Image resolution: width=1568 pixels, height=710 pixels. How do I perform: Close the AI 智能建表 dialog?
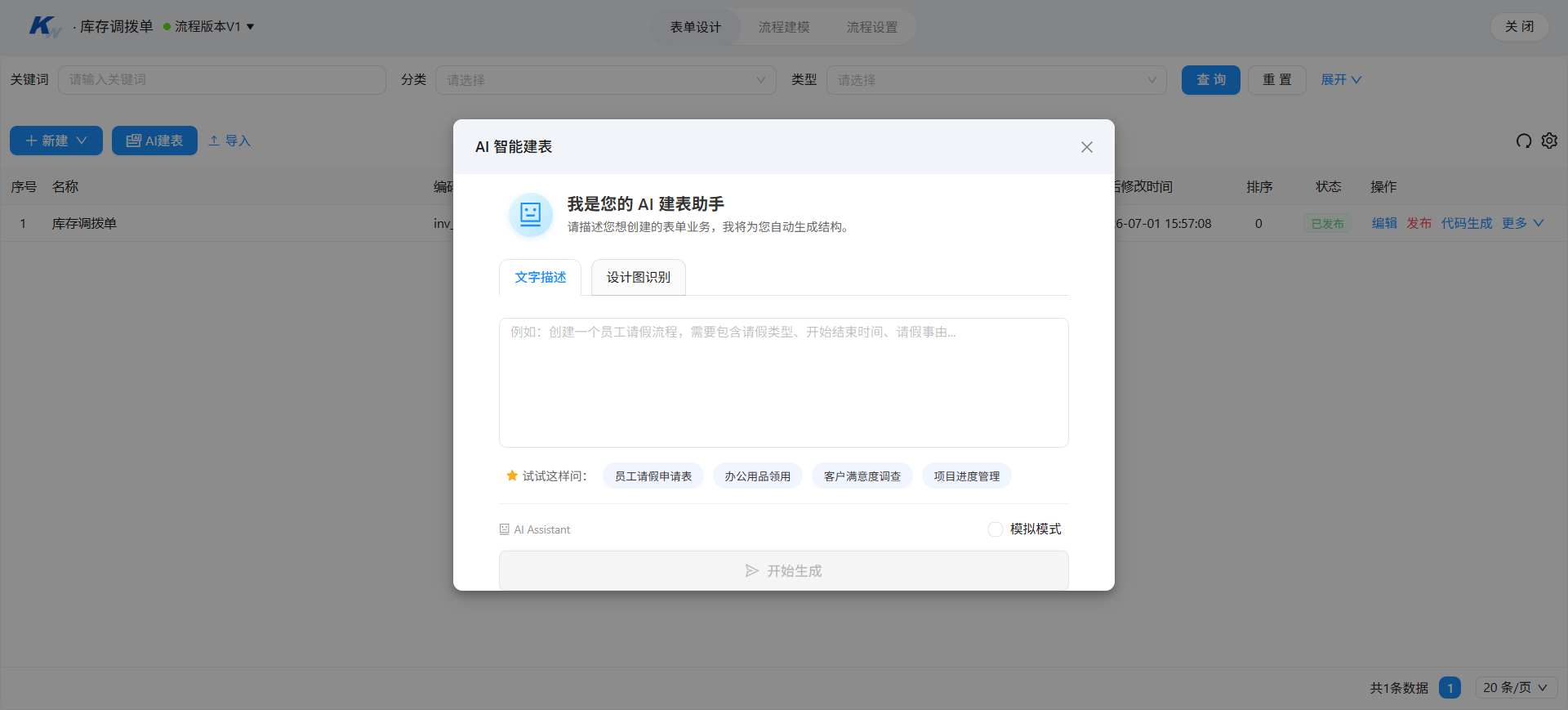tap(1086, 147)
